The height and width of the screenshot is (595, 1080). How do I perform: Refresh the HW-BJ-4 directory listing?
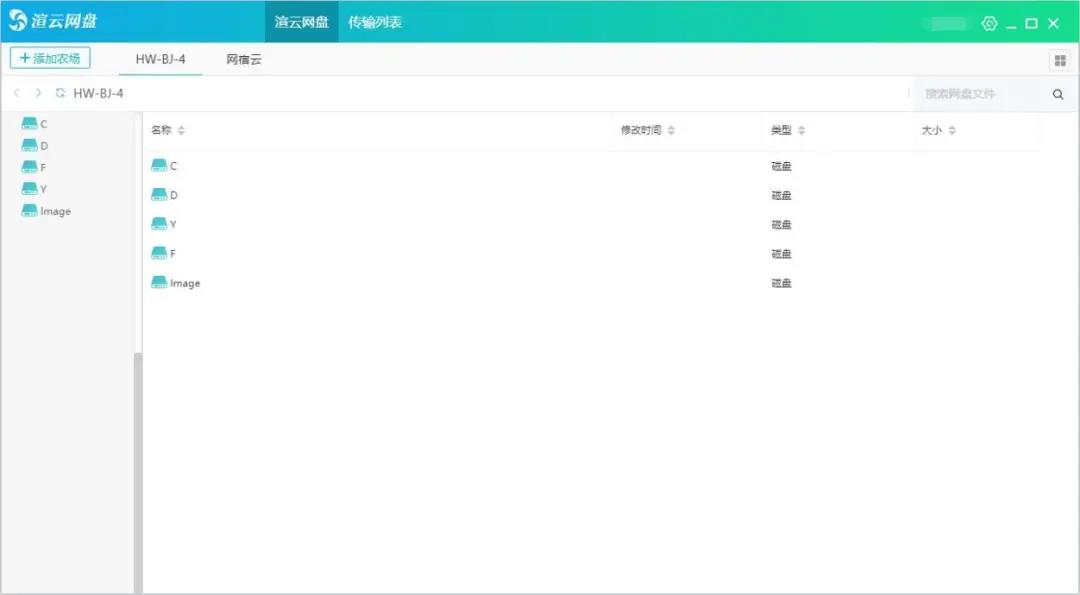tap(60, 93)
